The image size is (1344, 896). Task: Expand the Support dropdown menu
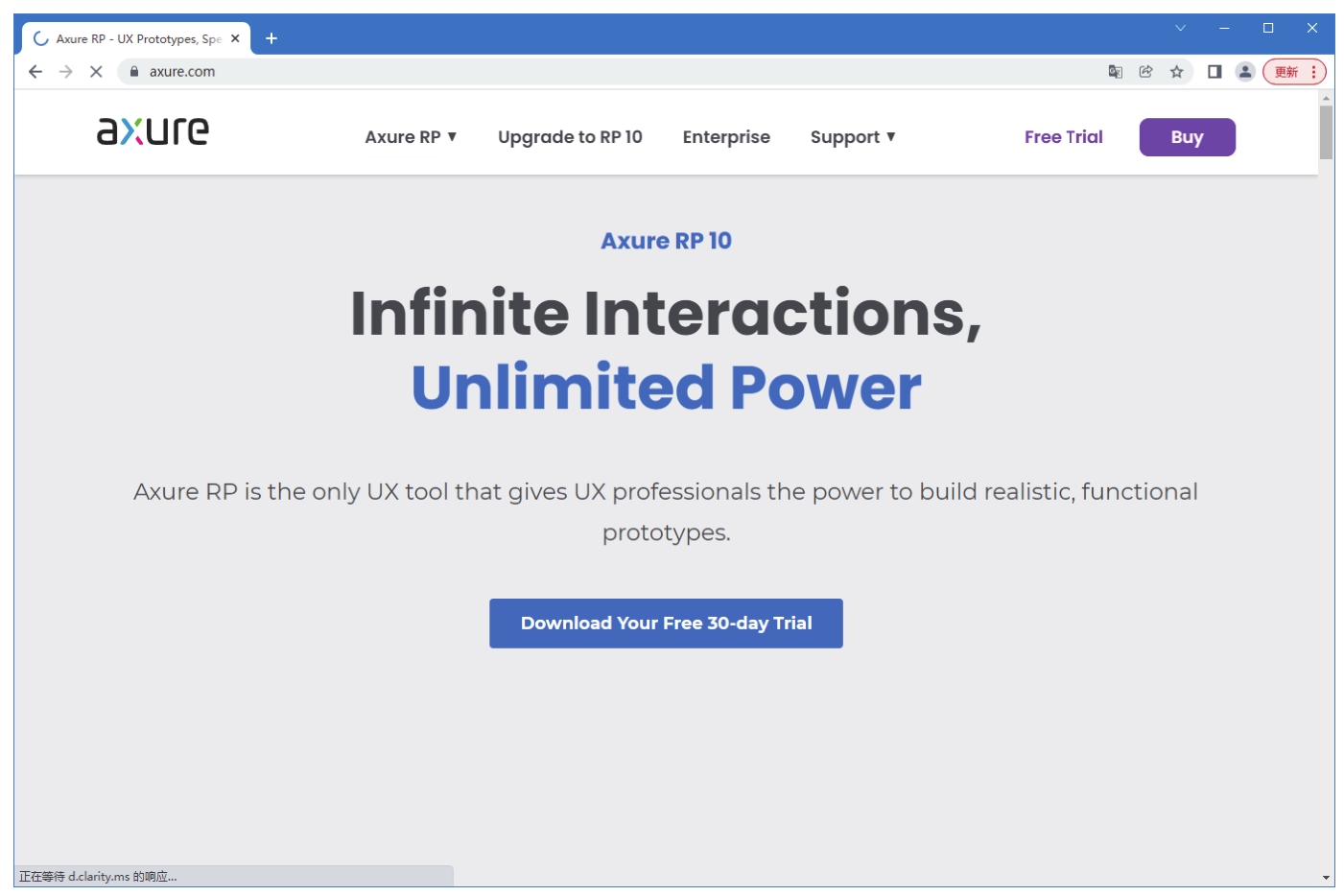852,137
